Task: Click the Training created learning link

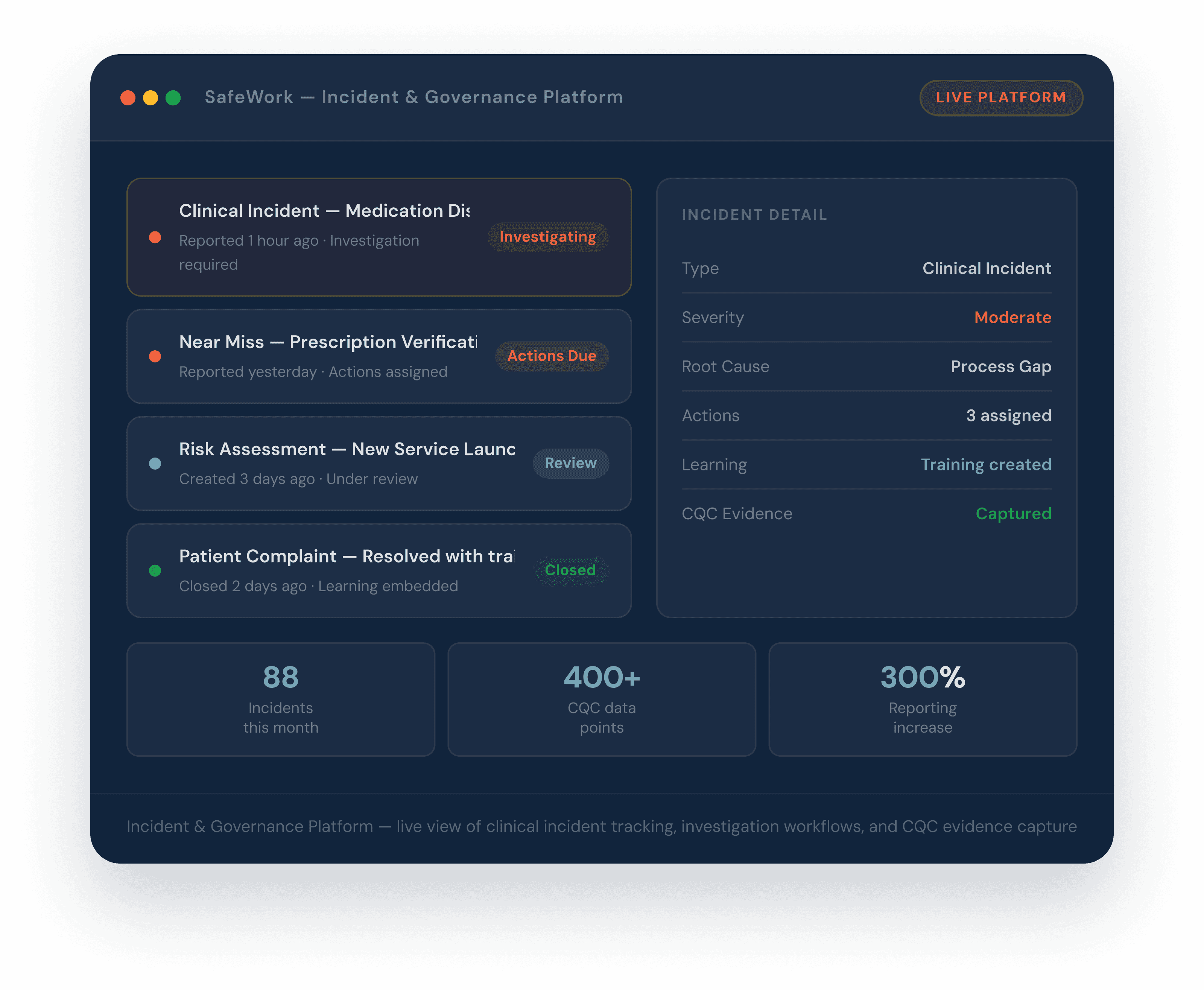Action: pos(986,465)
